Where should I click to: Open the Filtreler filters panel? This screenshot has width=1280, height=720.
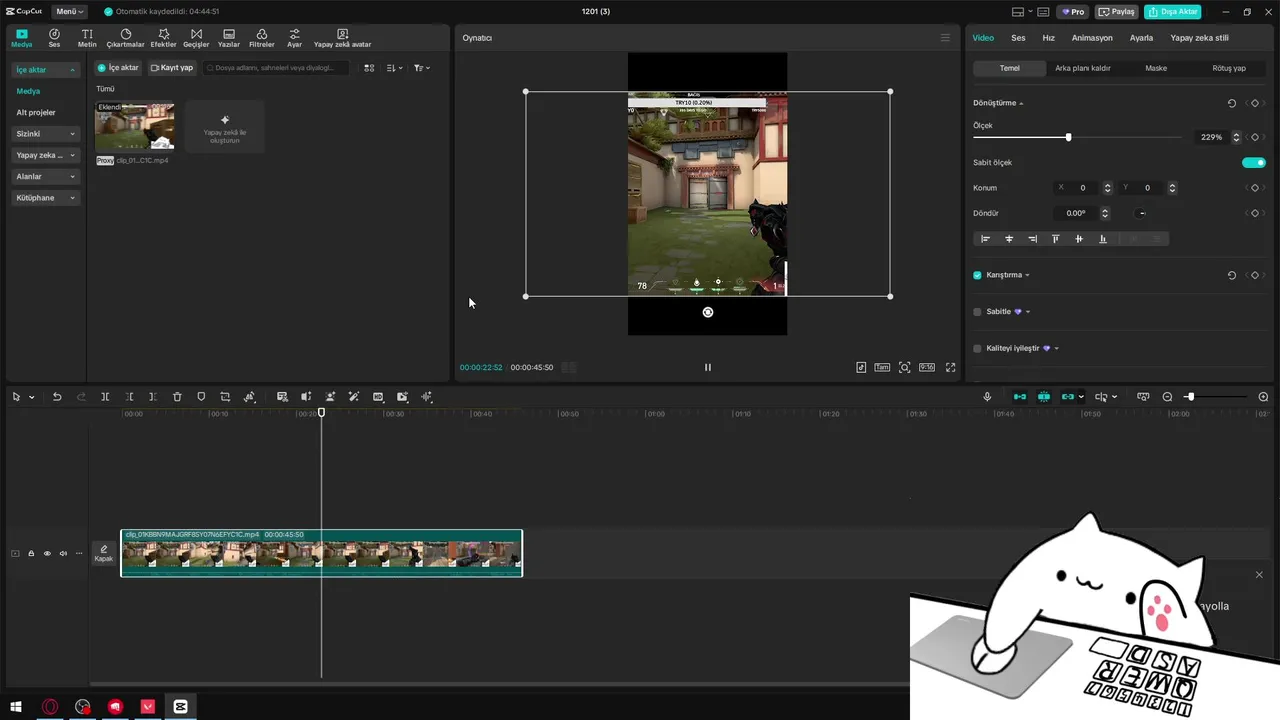261,38
